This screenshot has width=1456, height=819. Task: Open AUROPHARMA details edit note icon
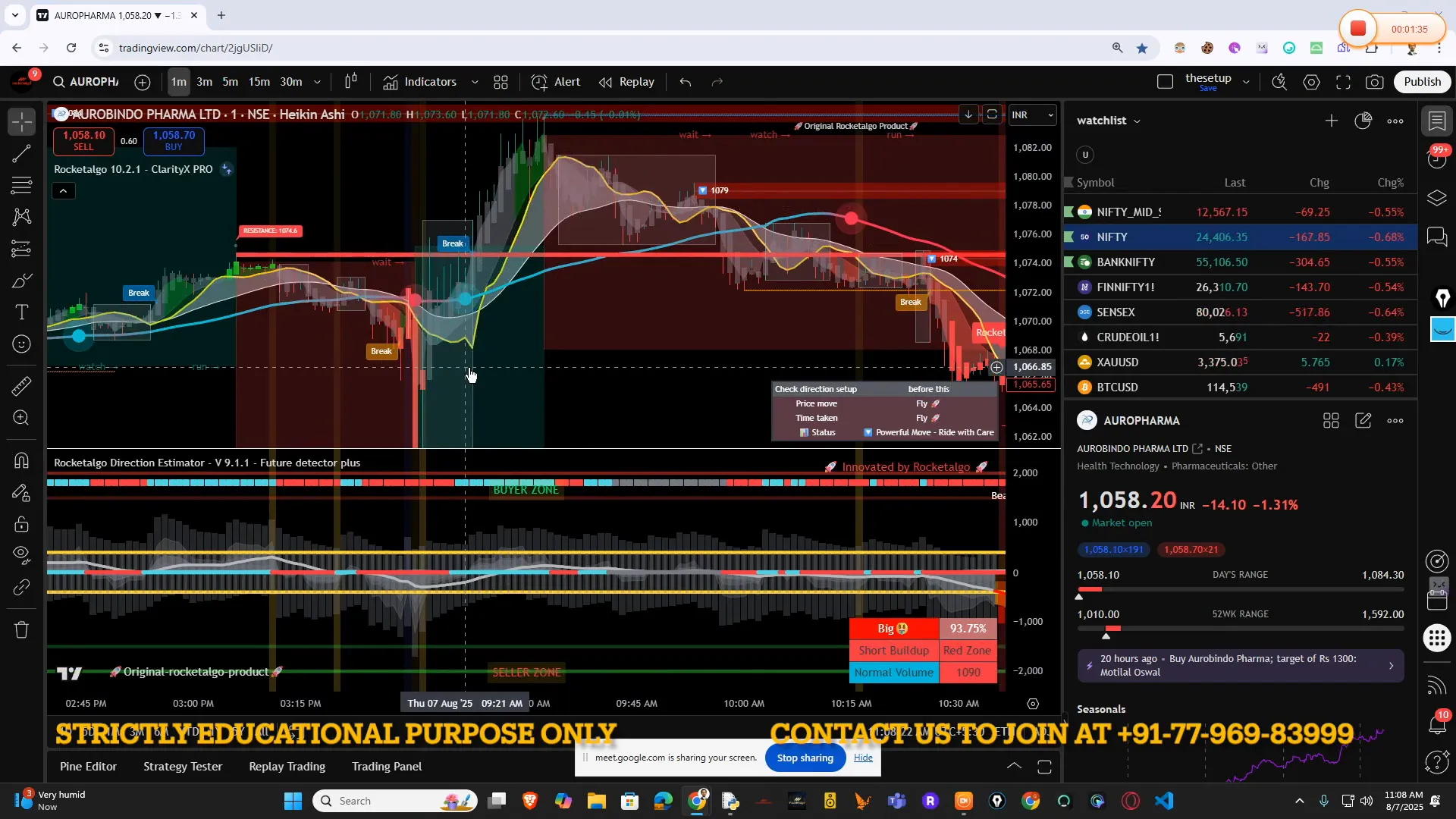pyautogui.click(x=1363, y=421)
